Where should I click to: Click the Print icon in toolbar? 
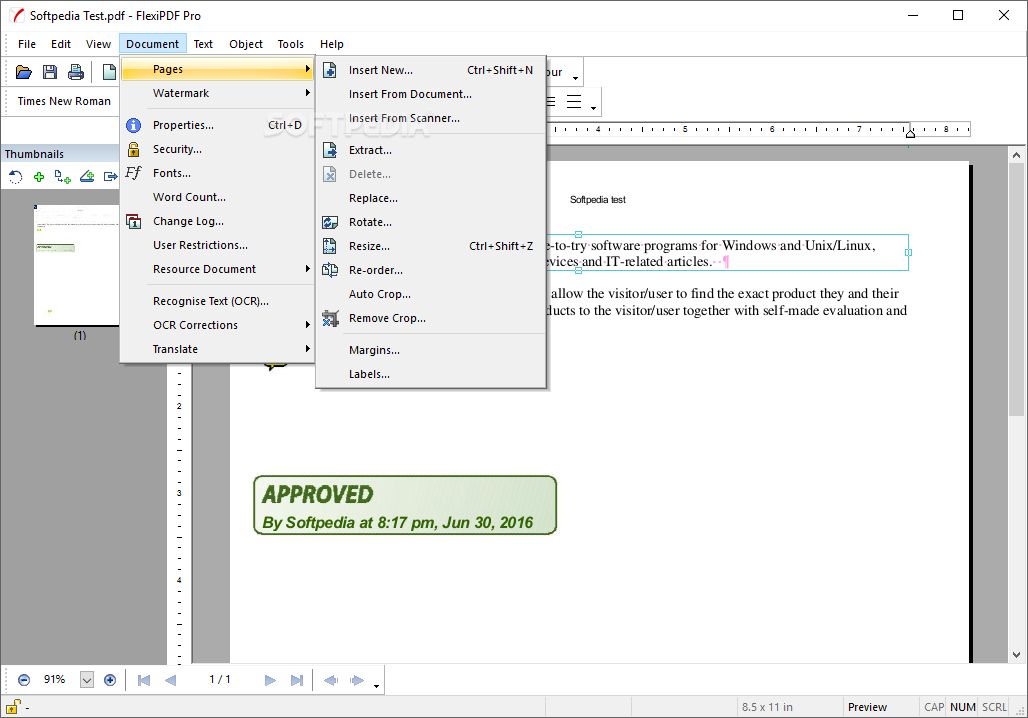(76, 72)
